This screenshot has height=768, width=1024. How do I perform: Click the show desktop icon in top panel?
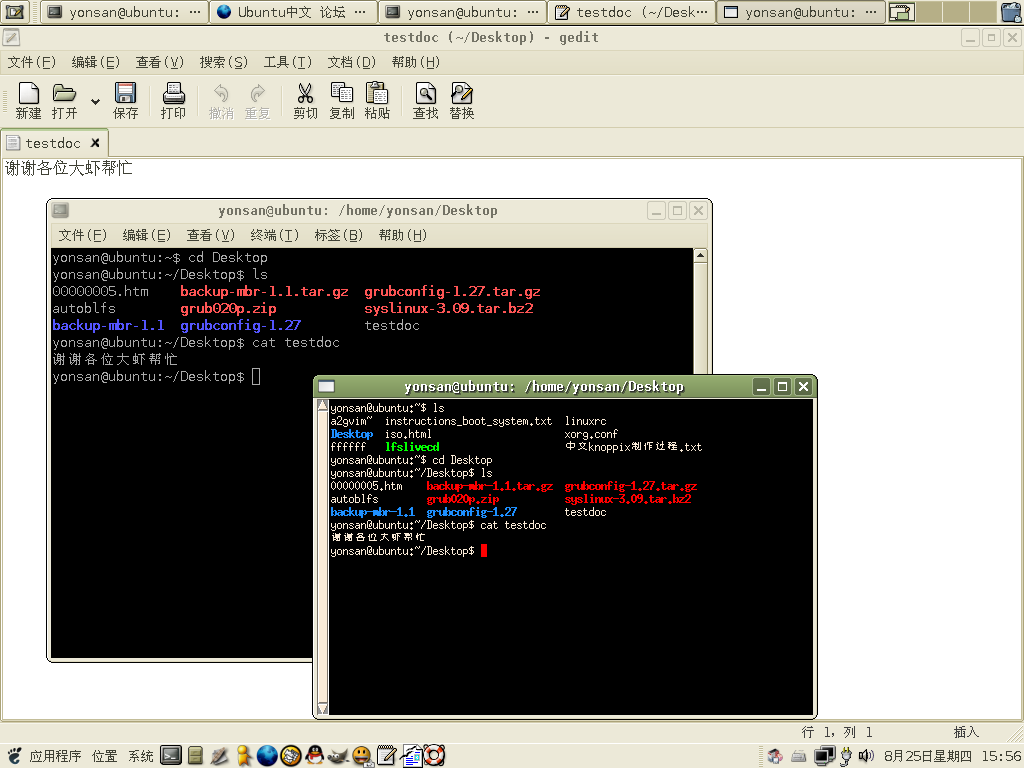click(14, 12)
